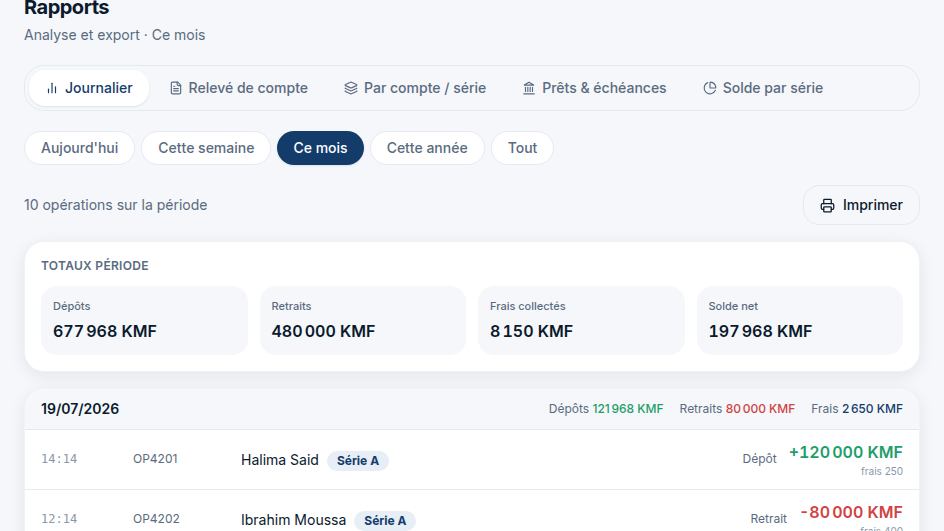Click the document icon beside Relevé de compte
Viewport: 944px width, 531px height.
pos(176,88)
